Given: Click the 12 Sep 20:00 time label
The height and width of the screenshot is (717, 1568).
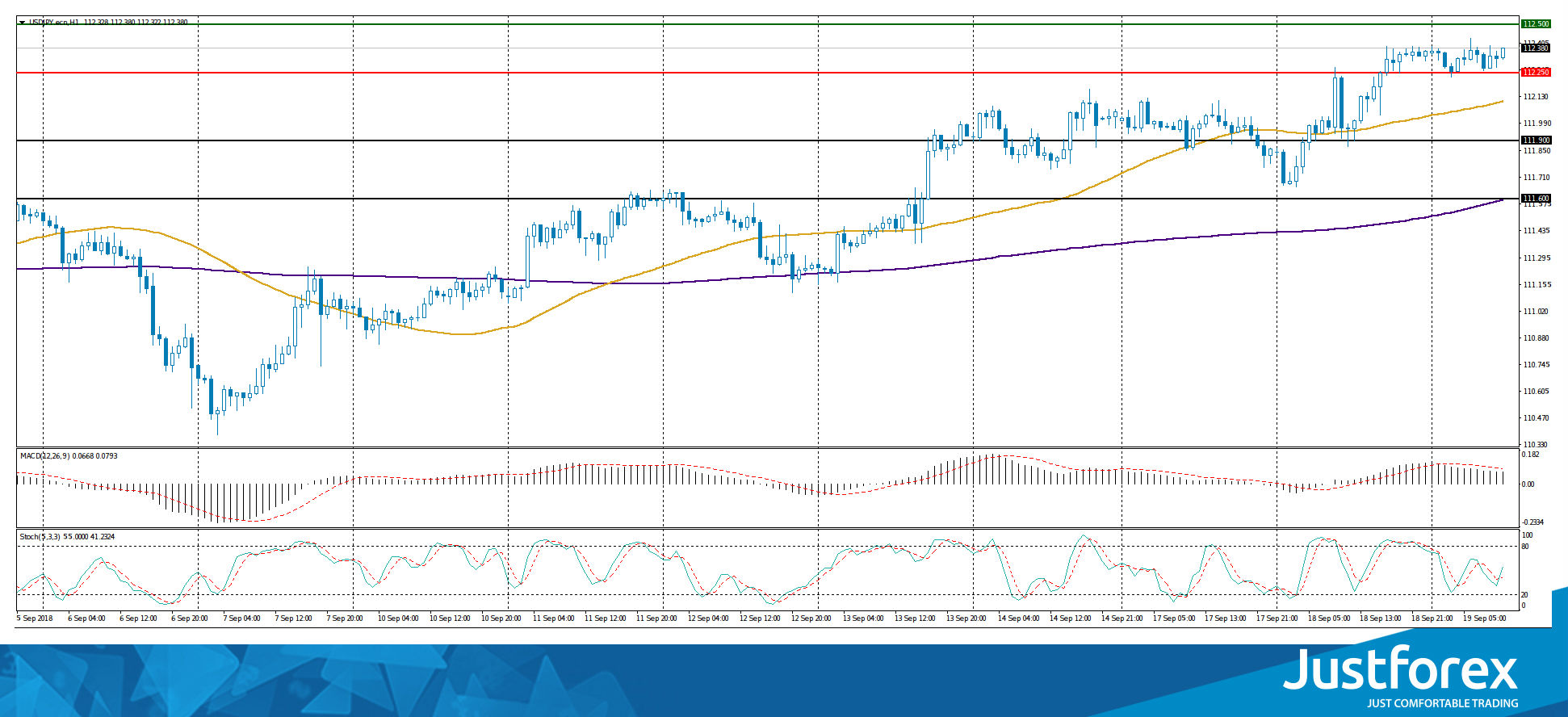Looking at the screenshot, I should point(811,618).
